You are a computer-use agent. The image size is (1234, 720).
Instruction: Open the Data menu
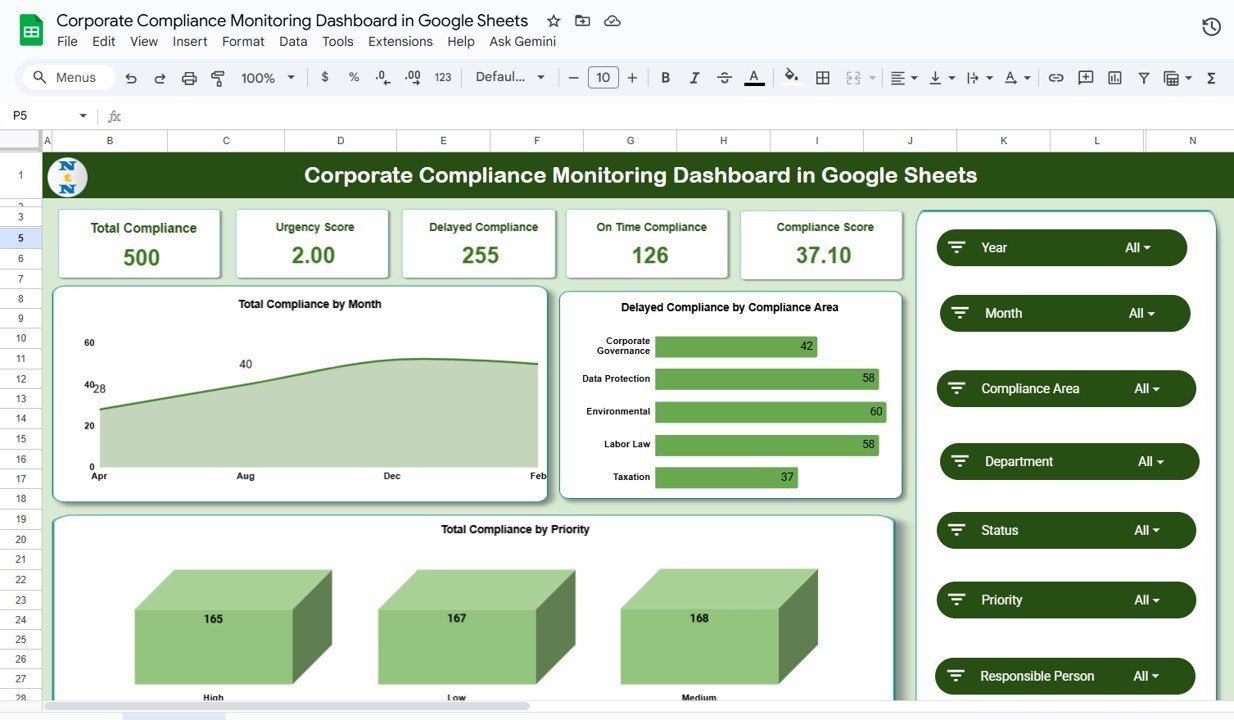point(293,41)
